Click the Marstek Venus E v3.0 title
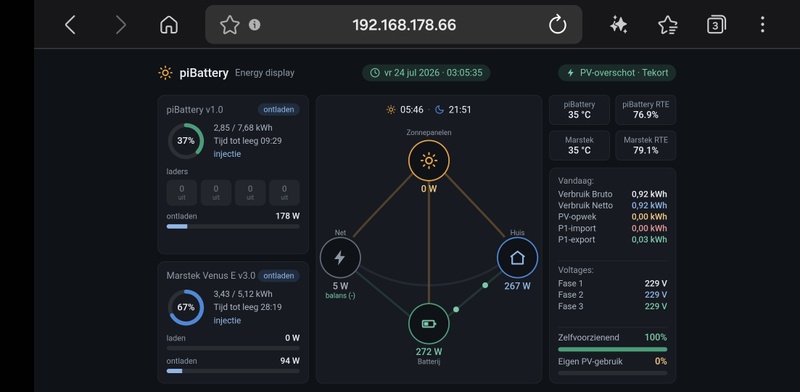 click(211, 276)
